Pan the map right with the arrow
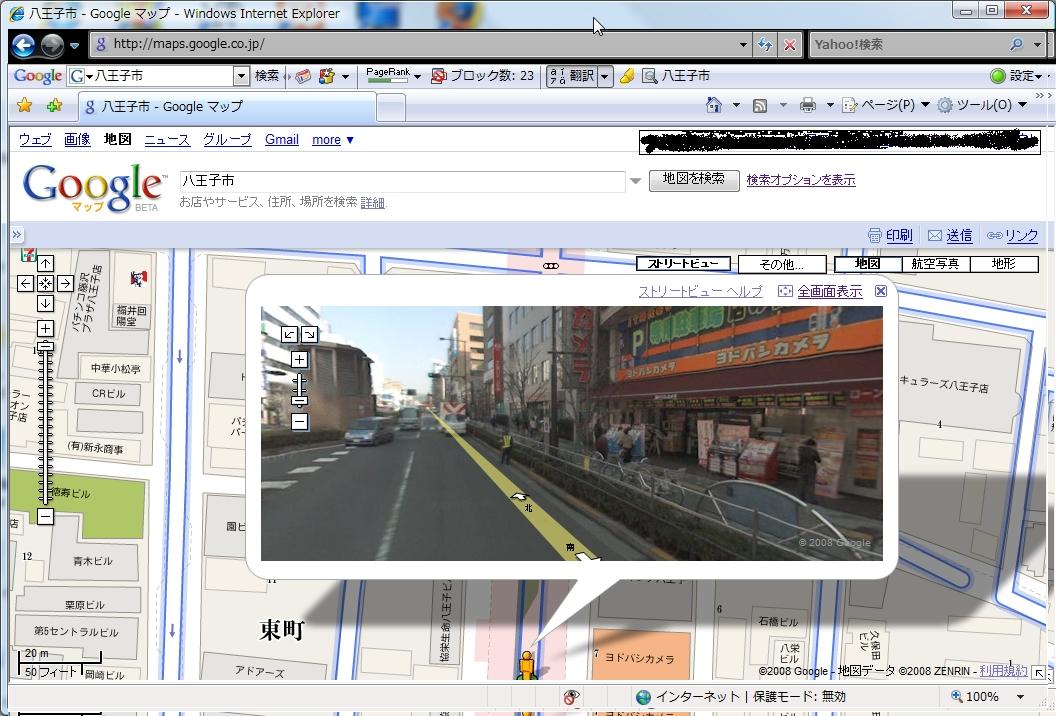The image size is (1056, 716). pyautogui.click(x=65, y=283)
